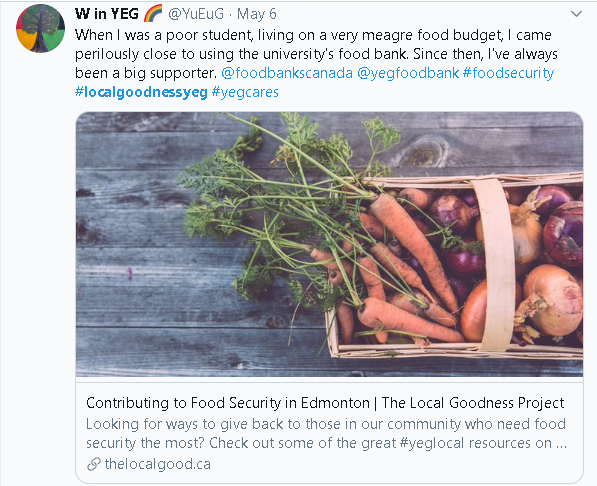Open the W in YEG profile name
This screenshot has width=597, height=486.
click(x=107, y=14)
